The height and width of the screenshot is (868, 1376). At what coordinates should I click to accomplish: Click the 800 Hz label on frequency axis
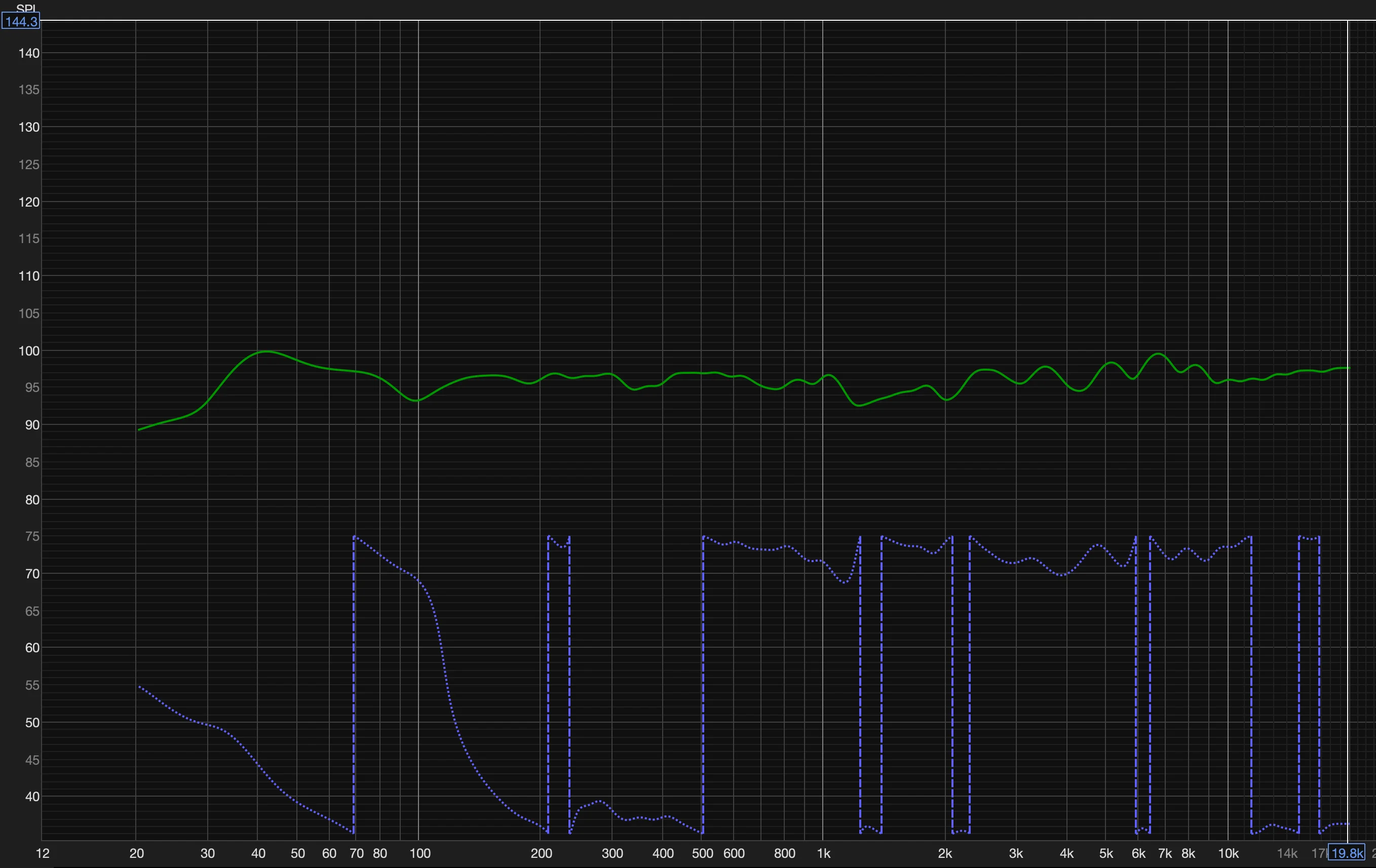[x=785, y=854]
